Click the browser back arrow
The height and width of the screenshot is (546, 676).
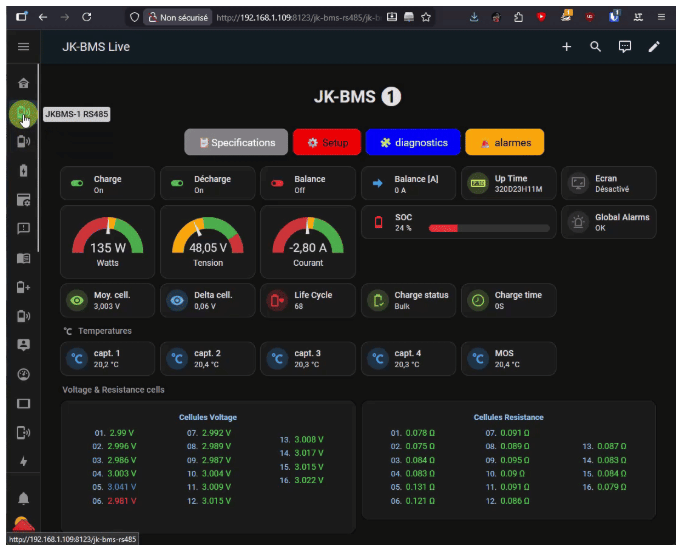tap(43, 17)
